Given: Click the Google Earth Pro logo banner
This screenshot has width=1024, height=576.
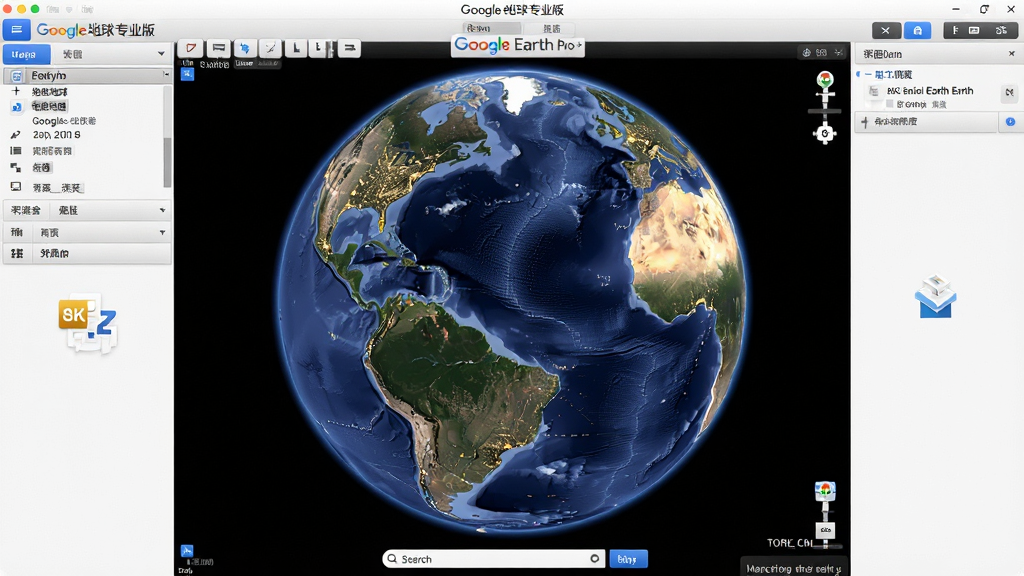Looking at the screenshot, I should (518, 45).
